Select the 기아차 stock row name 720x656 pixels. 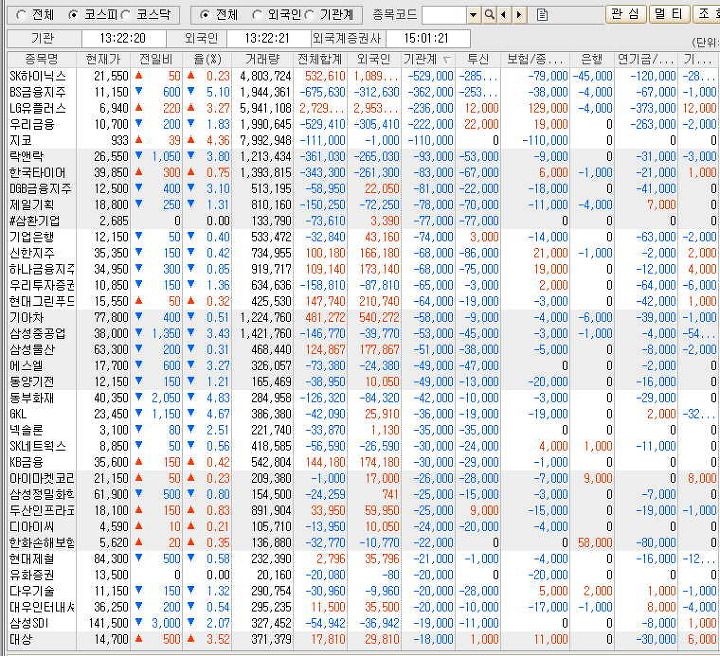[27, 317]
